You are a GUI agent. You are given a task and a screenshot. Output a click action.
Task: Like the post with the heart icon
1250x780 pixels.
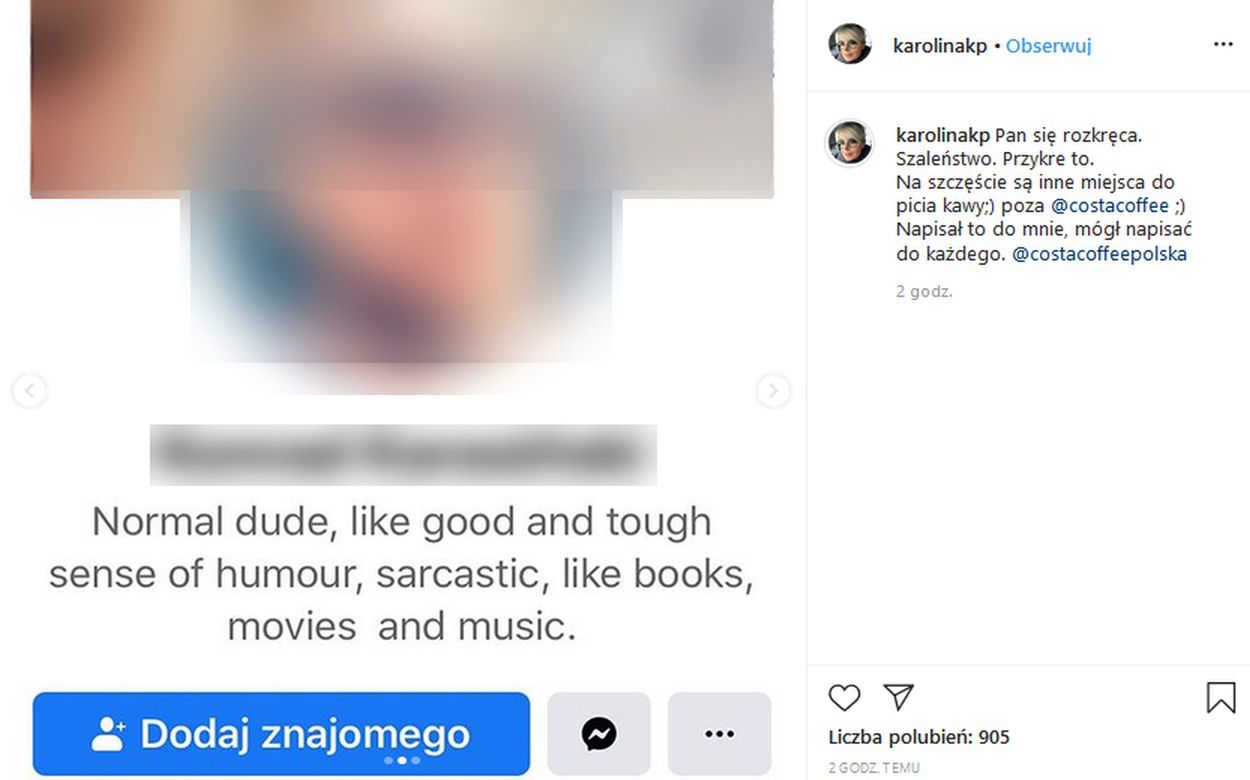coord(844,697)
